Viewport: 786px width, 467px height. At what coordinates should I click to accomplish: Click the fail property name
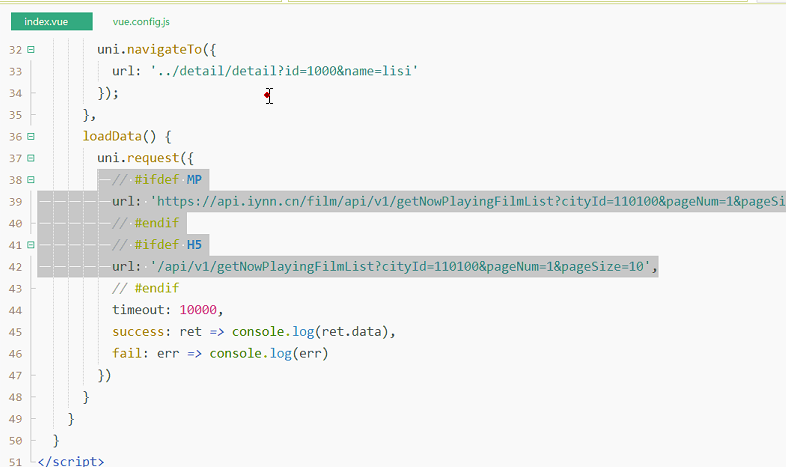pos(127,353)
